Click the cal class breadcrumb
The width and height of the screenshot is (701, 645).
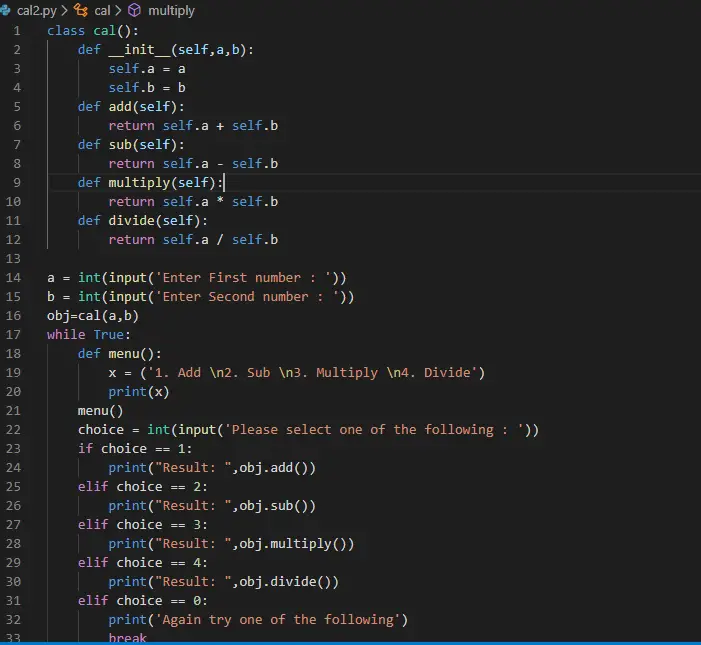click(x=102, y=10)
